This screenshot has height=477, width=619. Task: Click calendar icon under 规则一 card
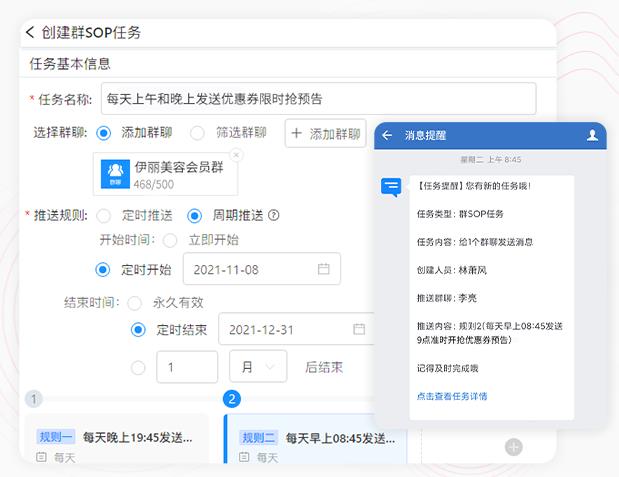tap(41, 457)
